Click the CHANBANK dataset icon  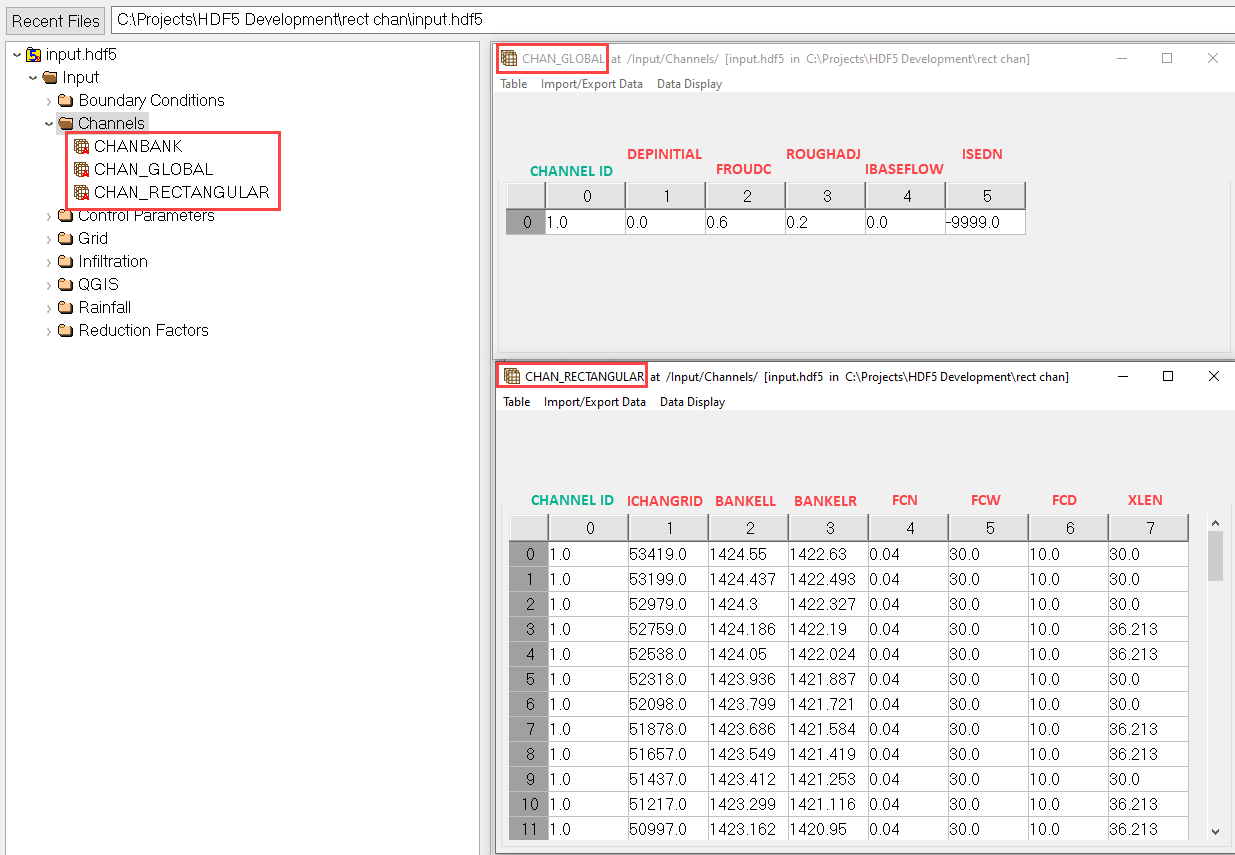coord(82,147)
